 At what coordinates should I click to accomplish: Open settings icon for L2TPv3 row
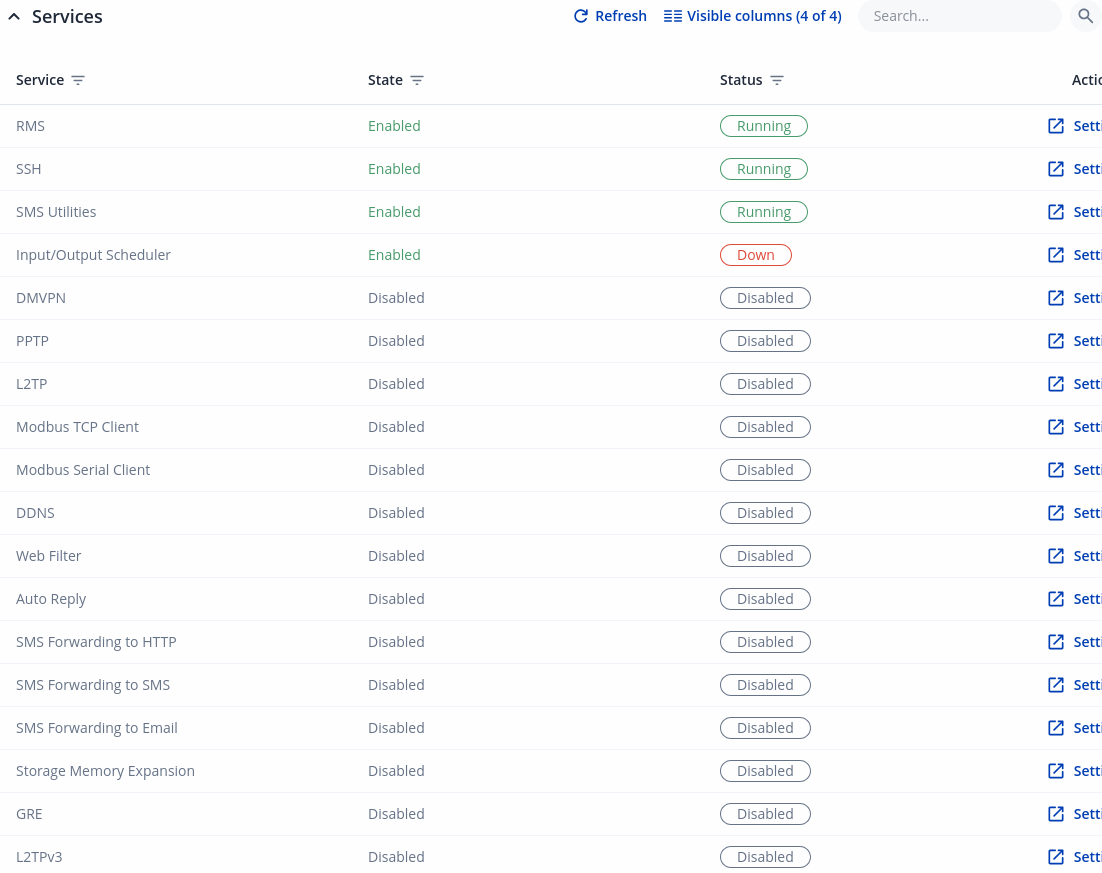pyautogui.click(x=1056, y=857)
